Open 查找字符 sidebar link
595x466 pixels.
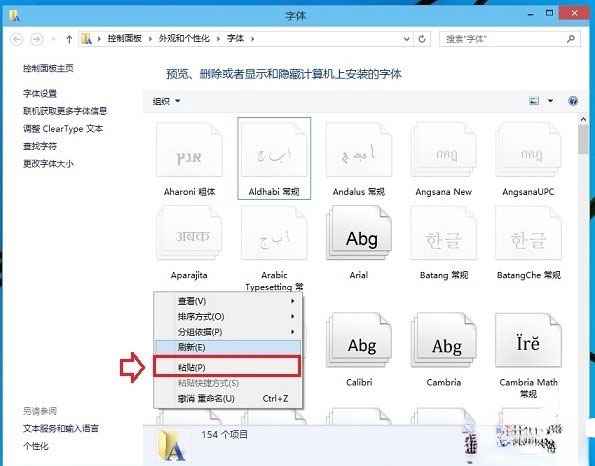coord(40,146)
